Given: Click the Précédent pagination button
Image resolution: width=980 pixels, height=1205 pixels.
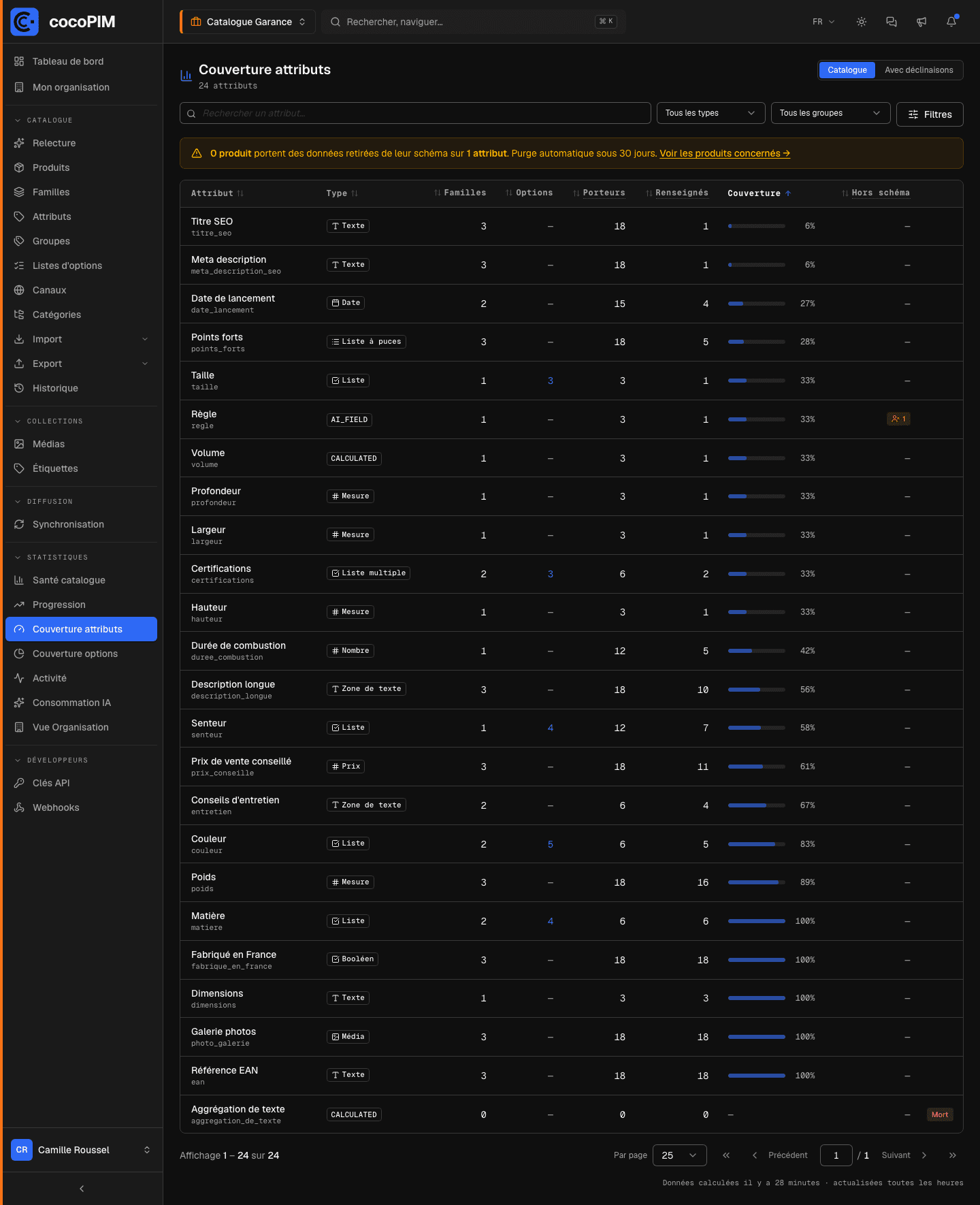Looking at the screenshot, I should point(779,1155).
